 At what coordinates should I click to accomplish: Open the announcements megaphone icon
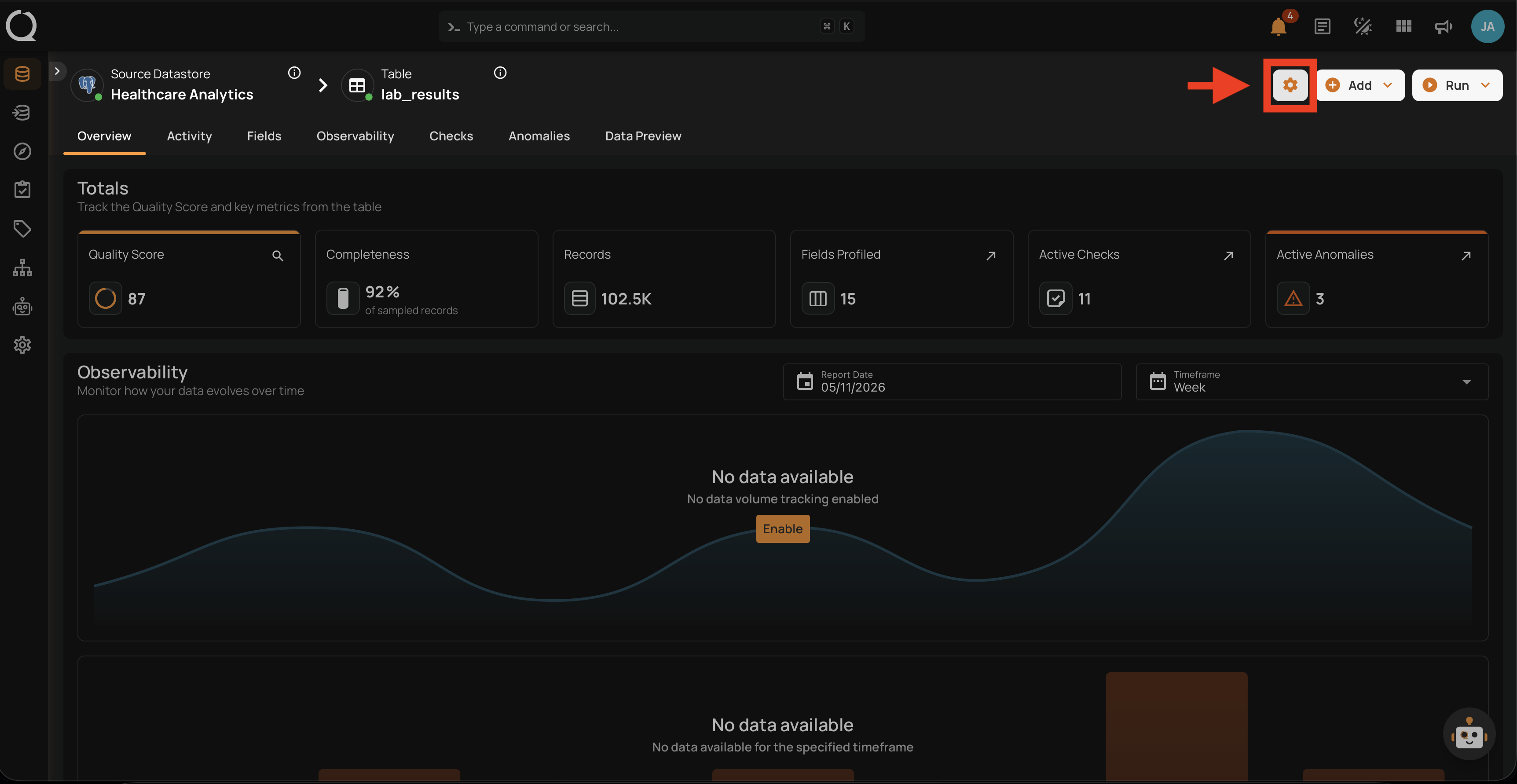(1444, 26)
